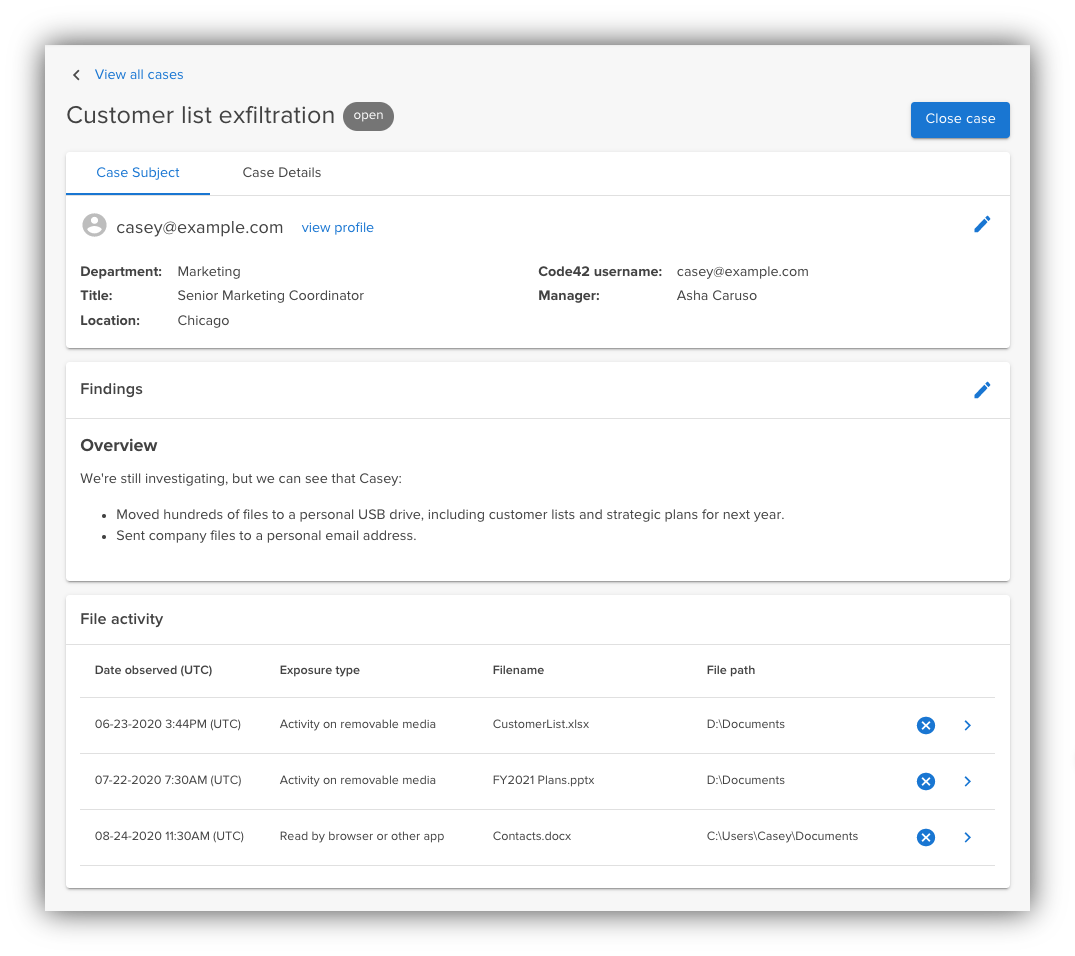
Task: Click the back arrow beside View all cases
Action: 76,75
